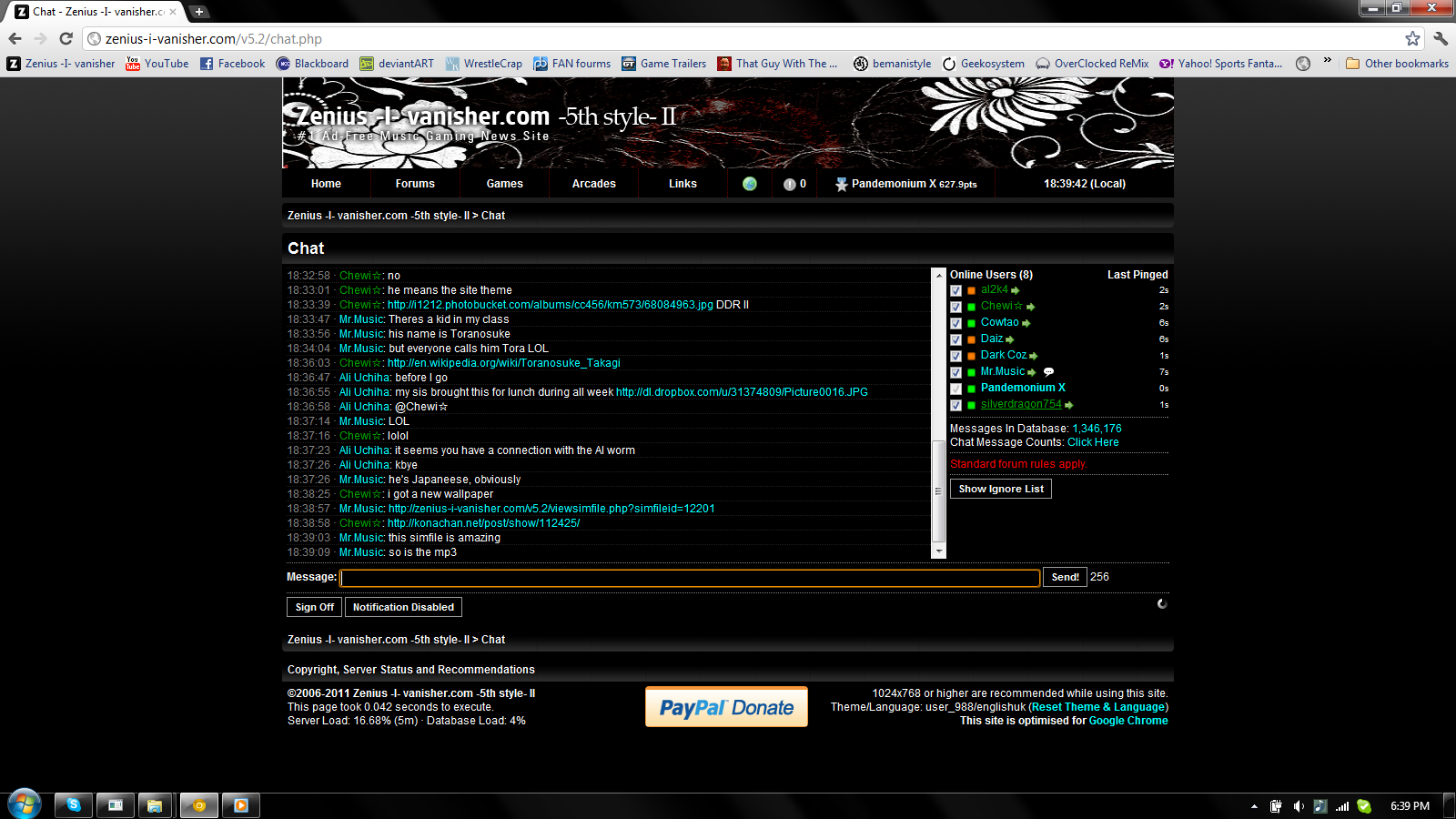Click the Sign Off button
Viewport: 1456px width, 819px height.
coord(314,607)
